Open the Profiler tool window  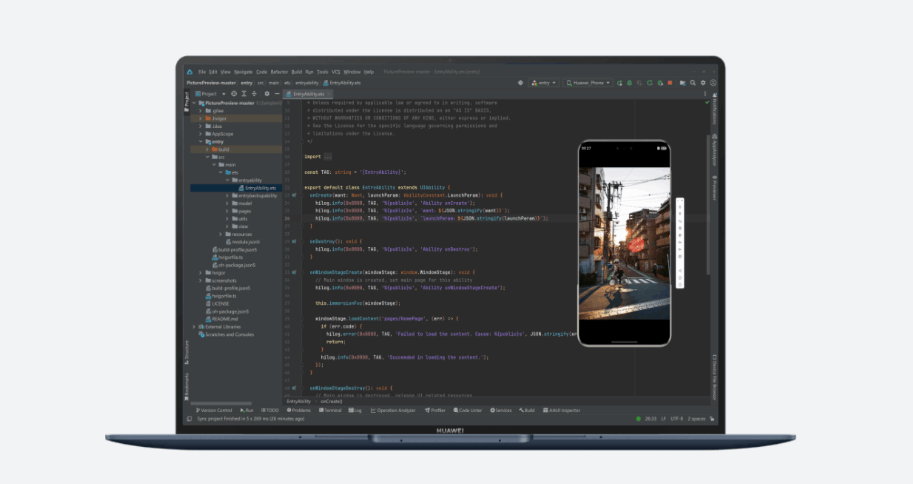pyautogui.click(x=435, y=411)
